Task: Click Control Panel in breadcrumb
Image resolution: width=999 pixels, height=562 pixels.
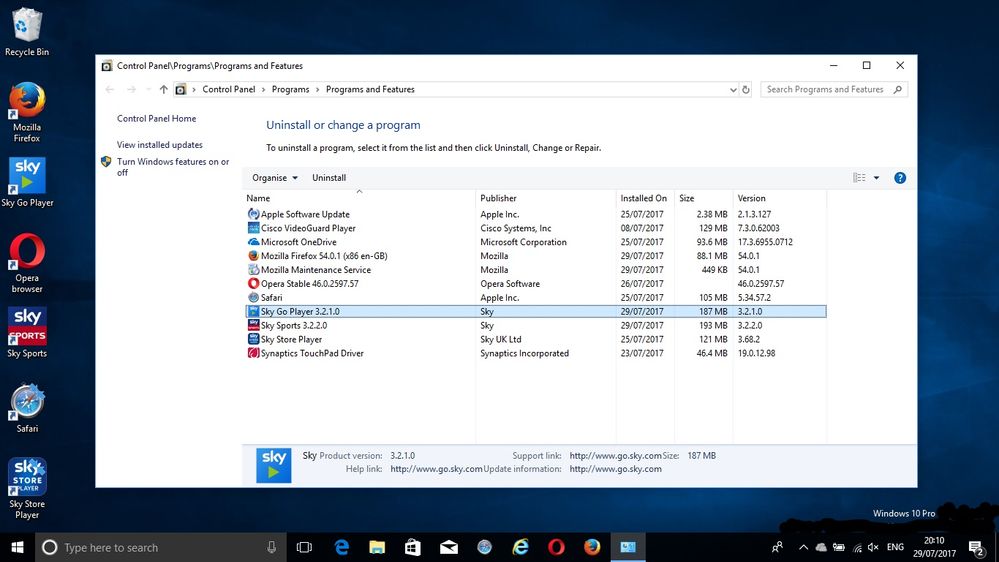Action: point(229,90)
